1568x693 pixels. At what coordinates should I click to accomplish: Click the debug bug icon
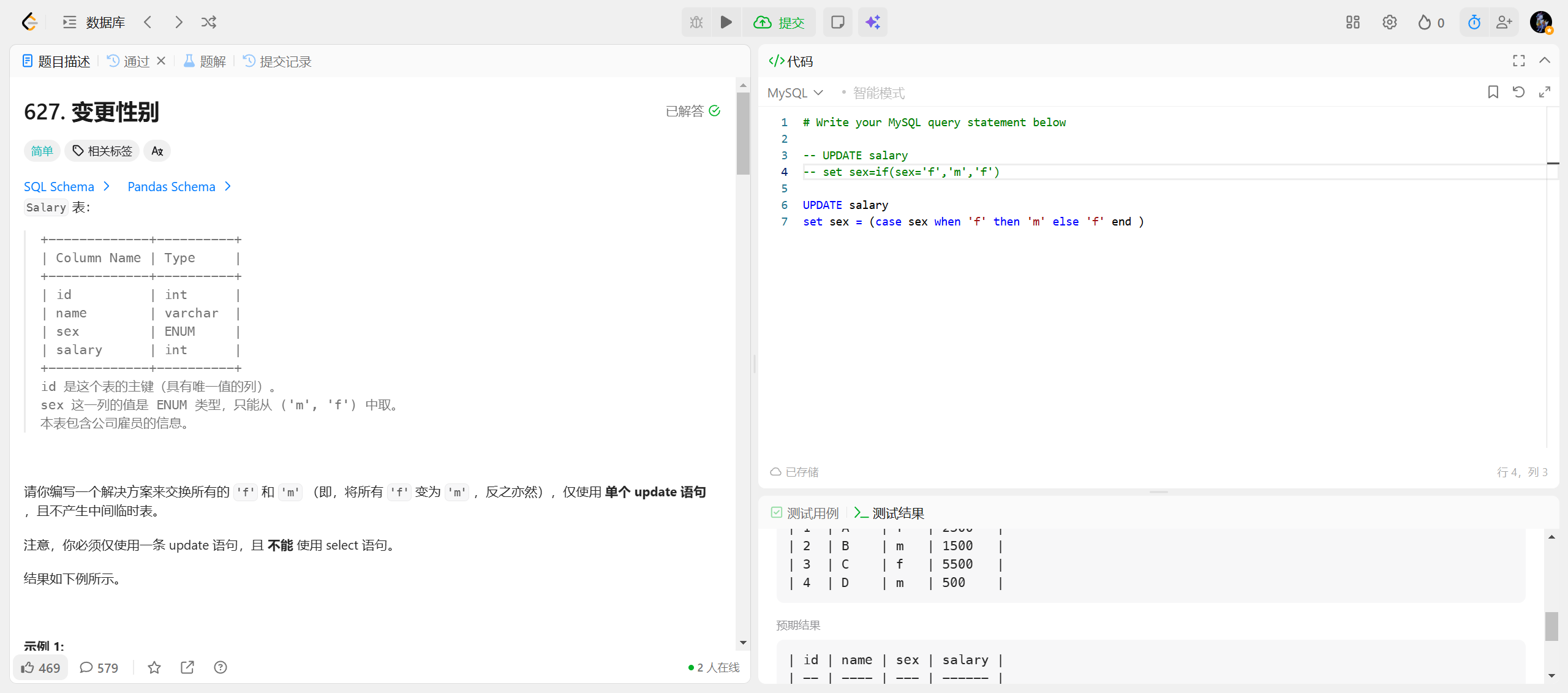(x=696, y=23)
